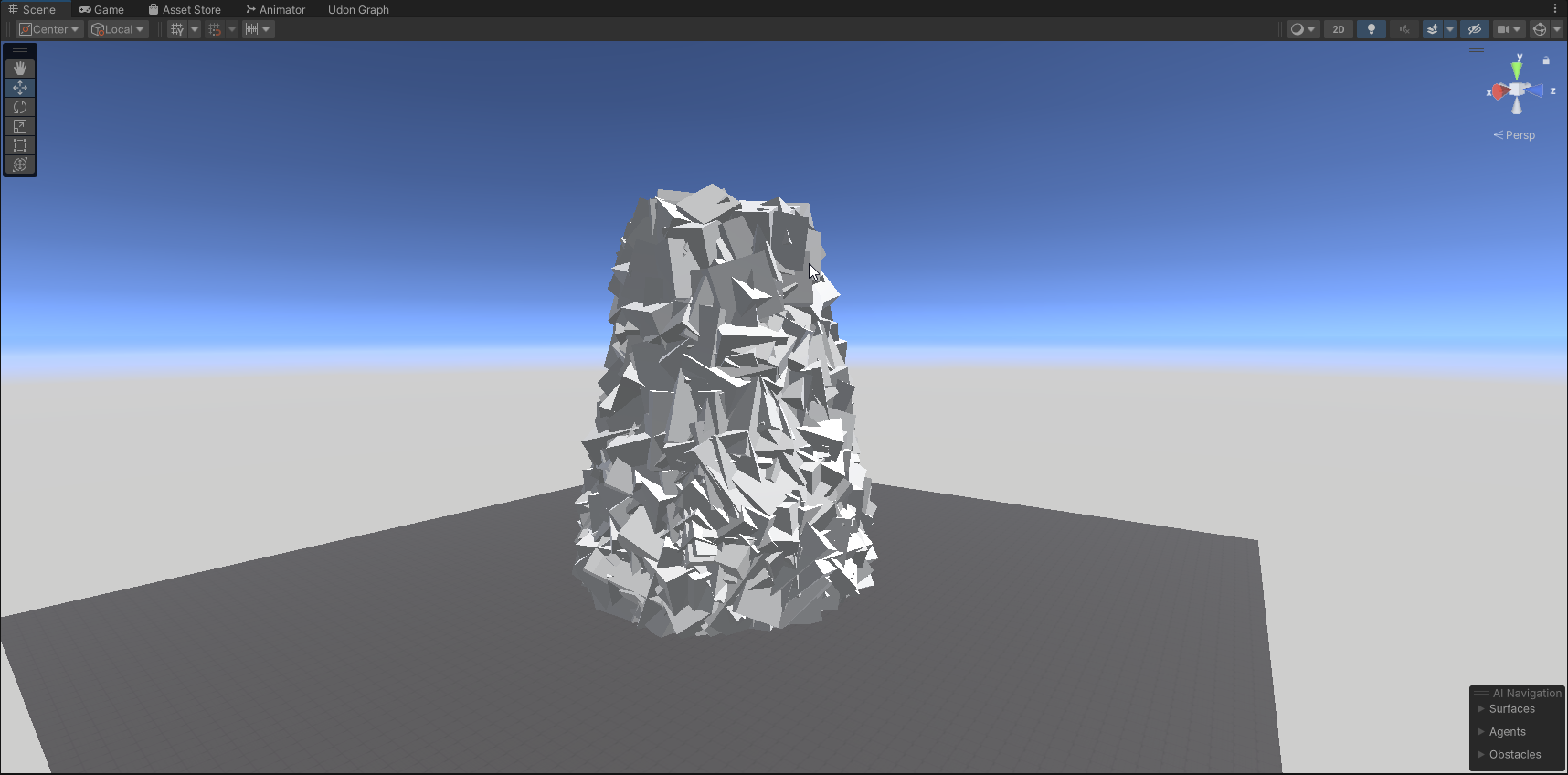The height and width of the screenshot is (775, 1568).
Task: Toggle hidden objects scene visibility
Action: [1474, 29]
